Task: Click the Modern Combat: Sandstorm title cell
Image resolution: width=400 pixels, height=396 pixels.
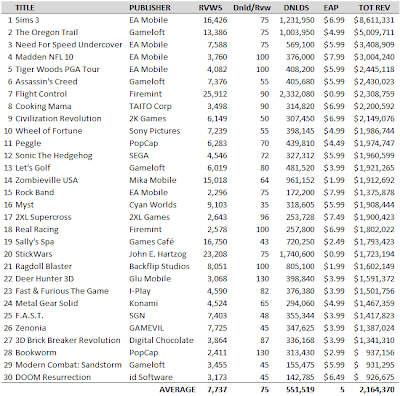Action: (x=68, y=365)
